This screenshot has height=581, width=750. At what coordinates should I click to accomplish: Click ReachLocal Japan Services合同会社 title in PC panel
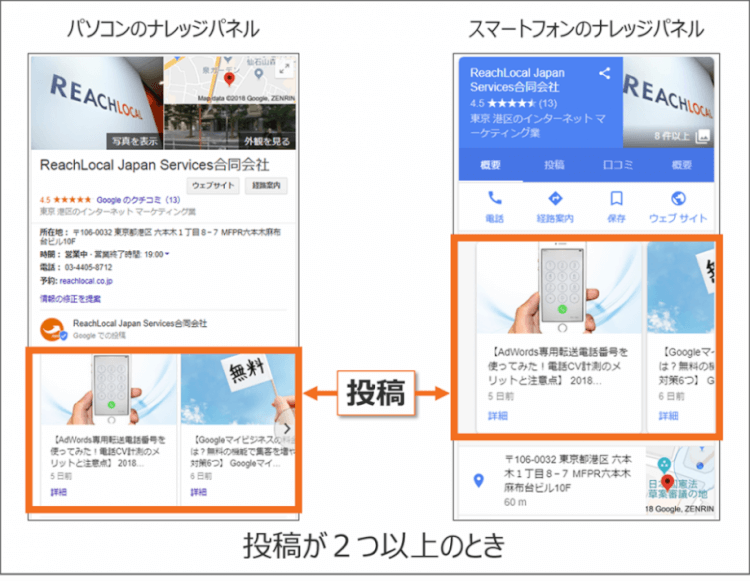(154, 165)
